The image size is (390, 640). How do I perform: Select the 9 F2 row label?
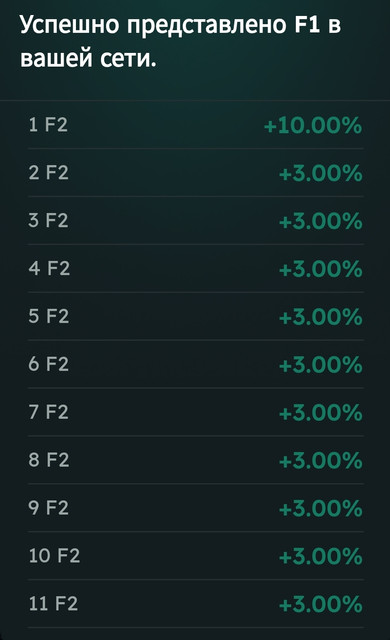tap(48, 508)
